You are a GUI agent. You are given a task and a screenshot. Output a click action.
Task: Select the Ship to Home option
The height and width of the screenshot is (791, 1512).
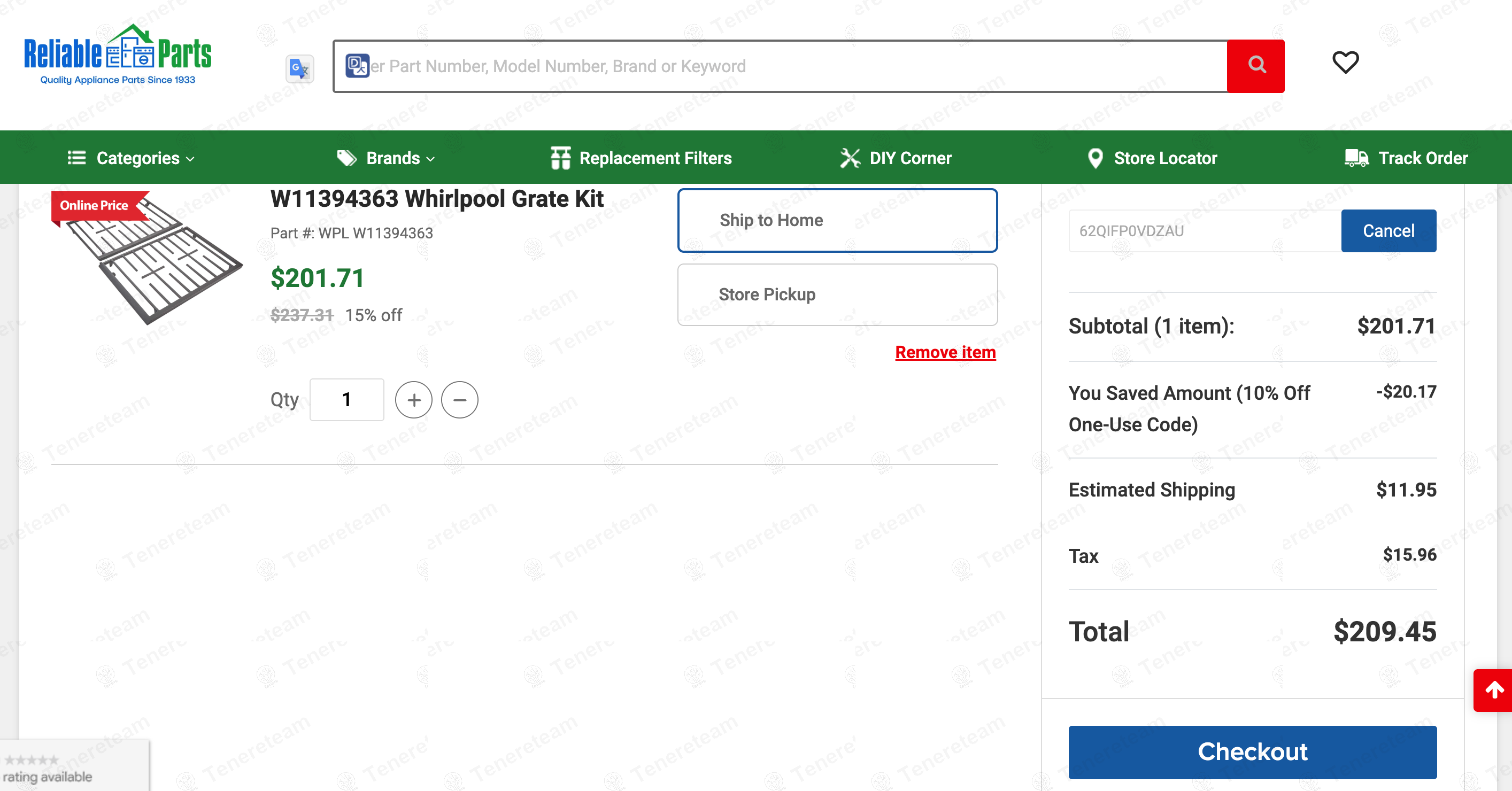click(838, 220)
